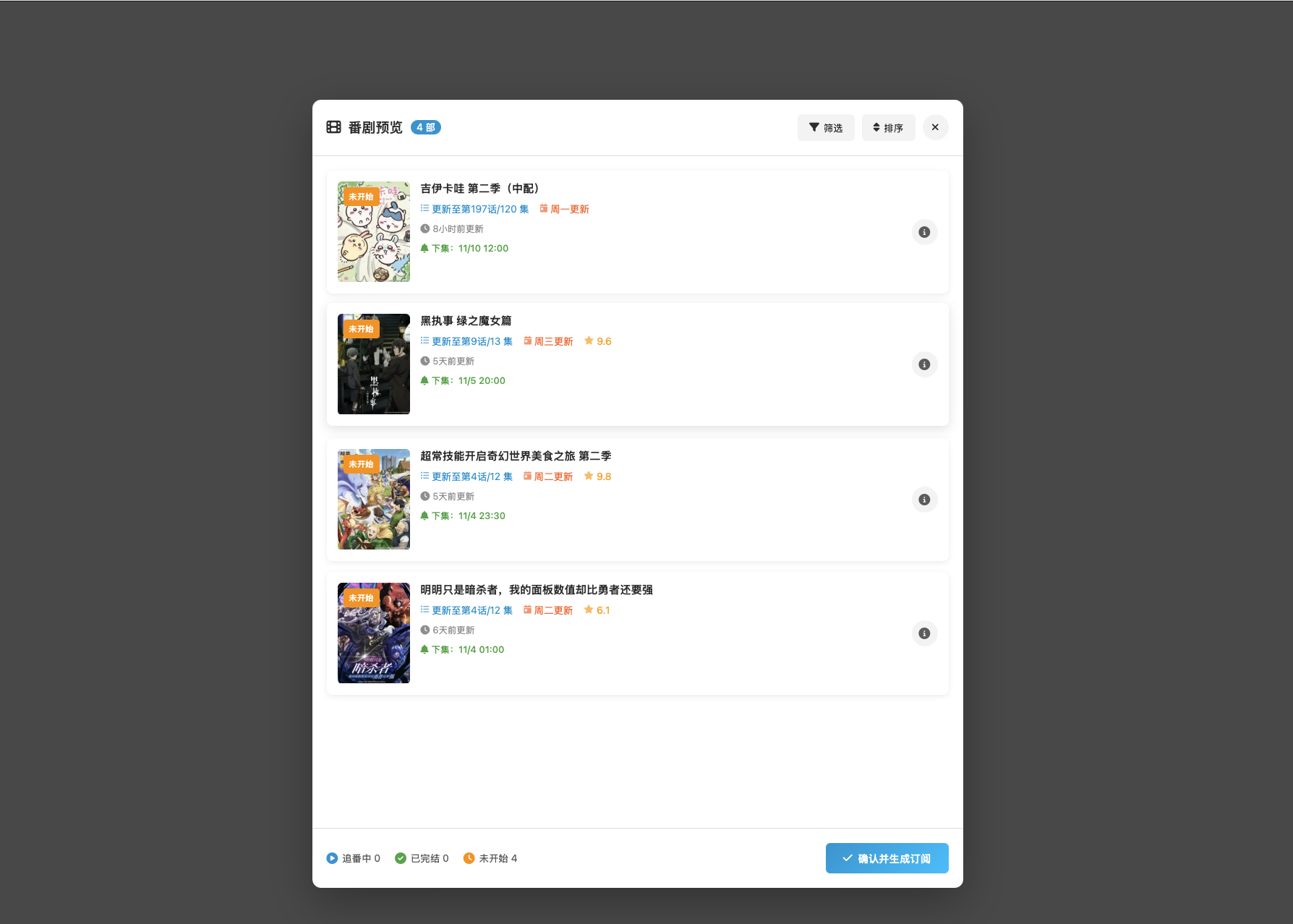Click the 追番中 0 status indicator
The height and width of the screenshot is (924, 1293).
353,858
